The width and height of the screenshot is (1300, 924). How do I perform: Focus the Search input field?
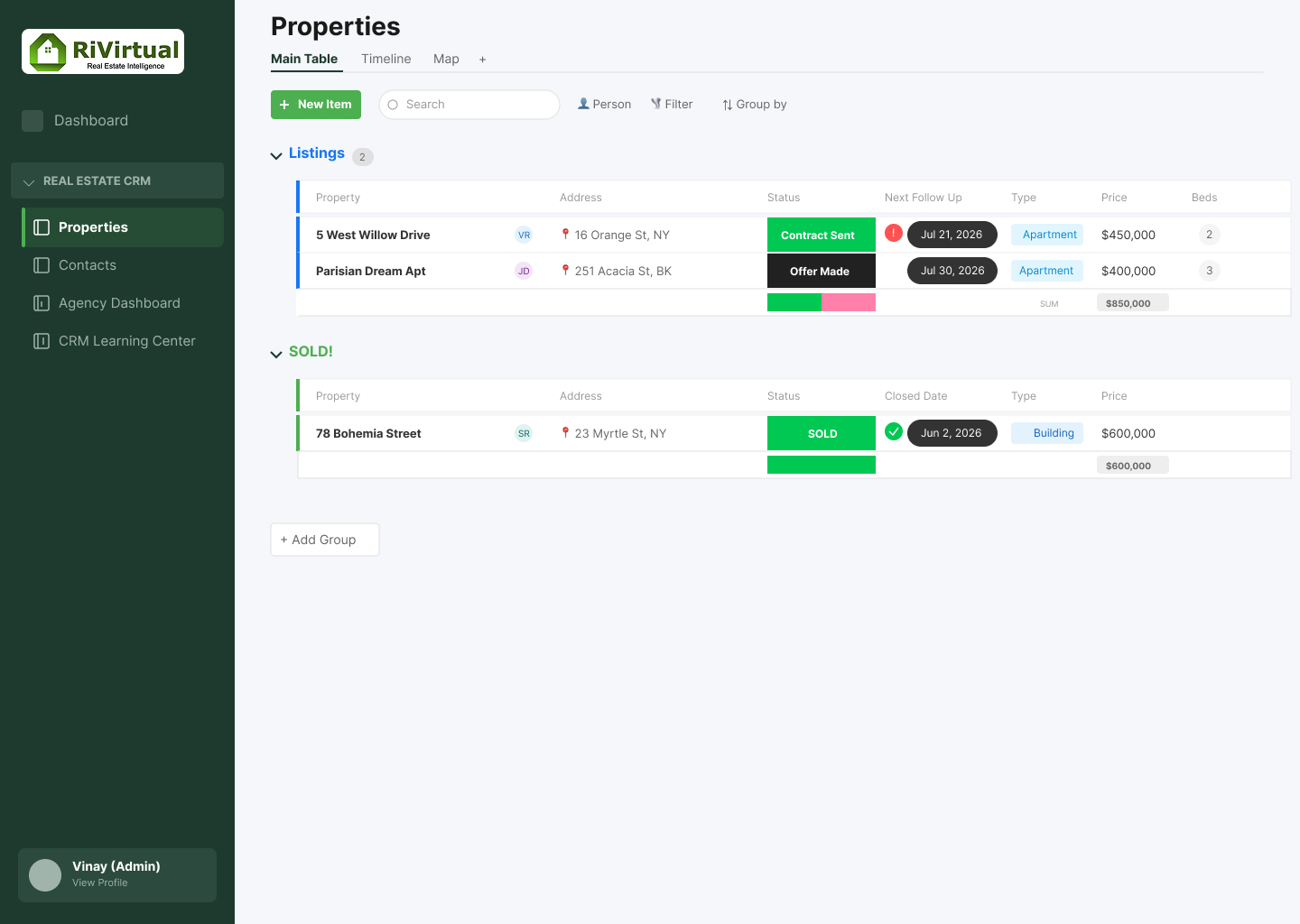point(469,105)
